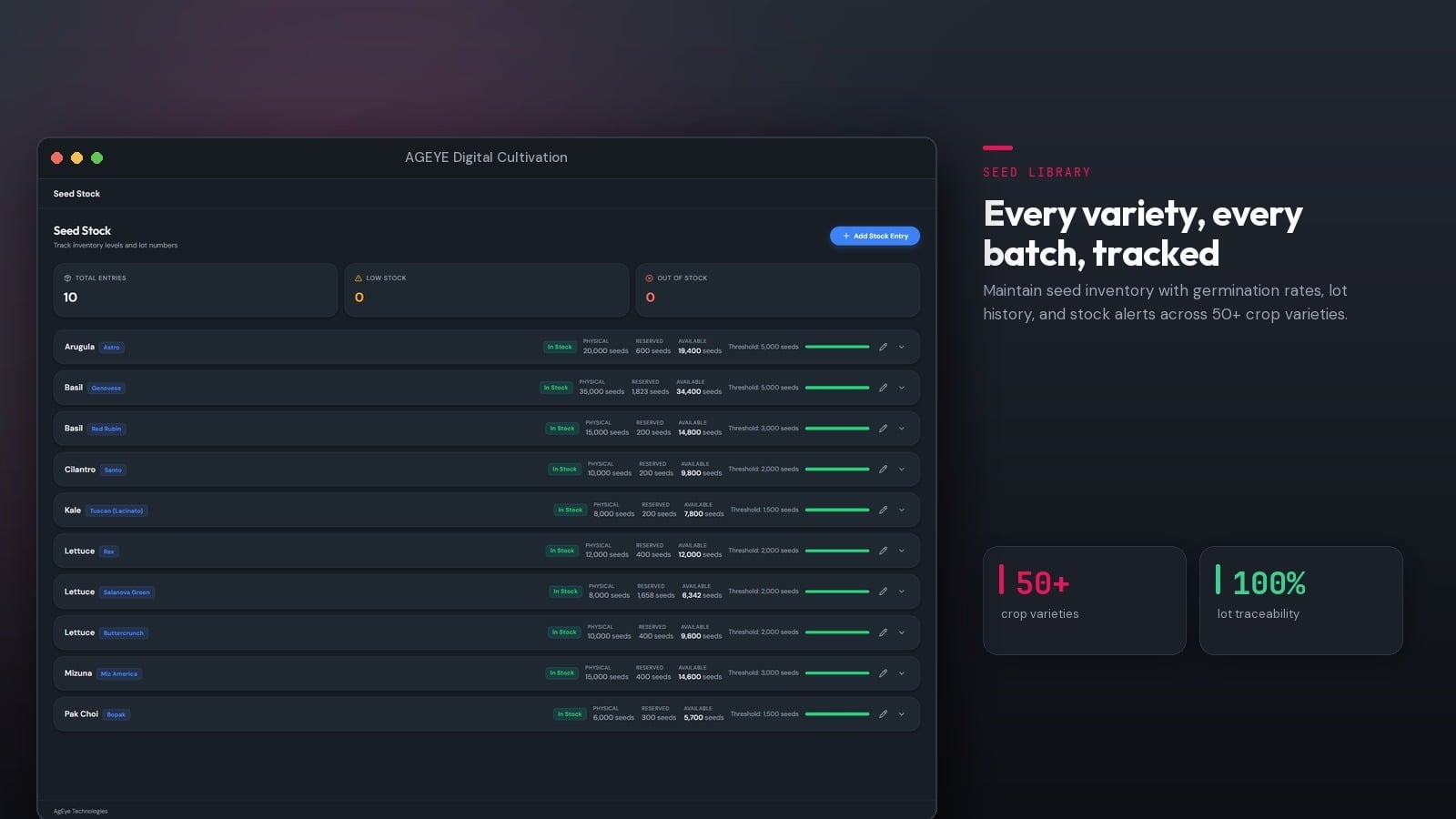1456x819 pixels.
Task: Click the AgEye Technologies footer text
Action: (x=80, y=811)
